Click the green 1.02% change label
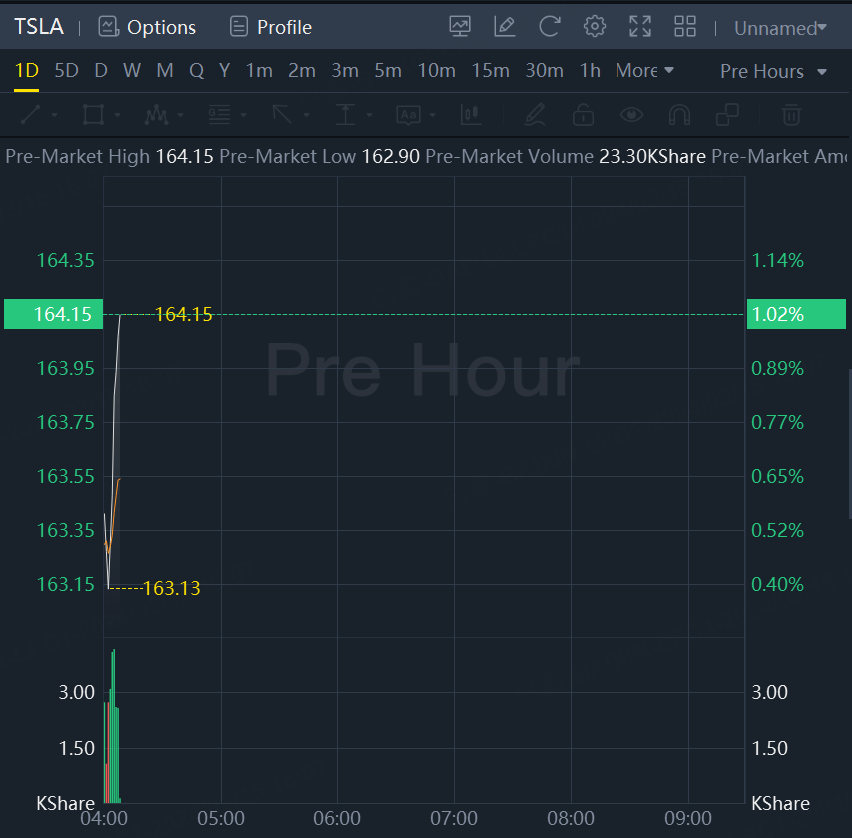Image resolution: width=852 pixels, height=838 pixels. [x=796, y=314]
